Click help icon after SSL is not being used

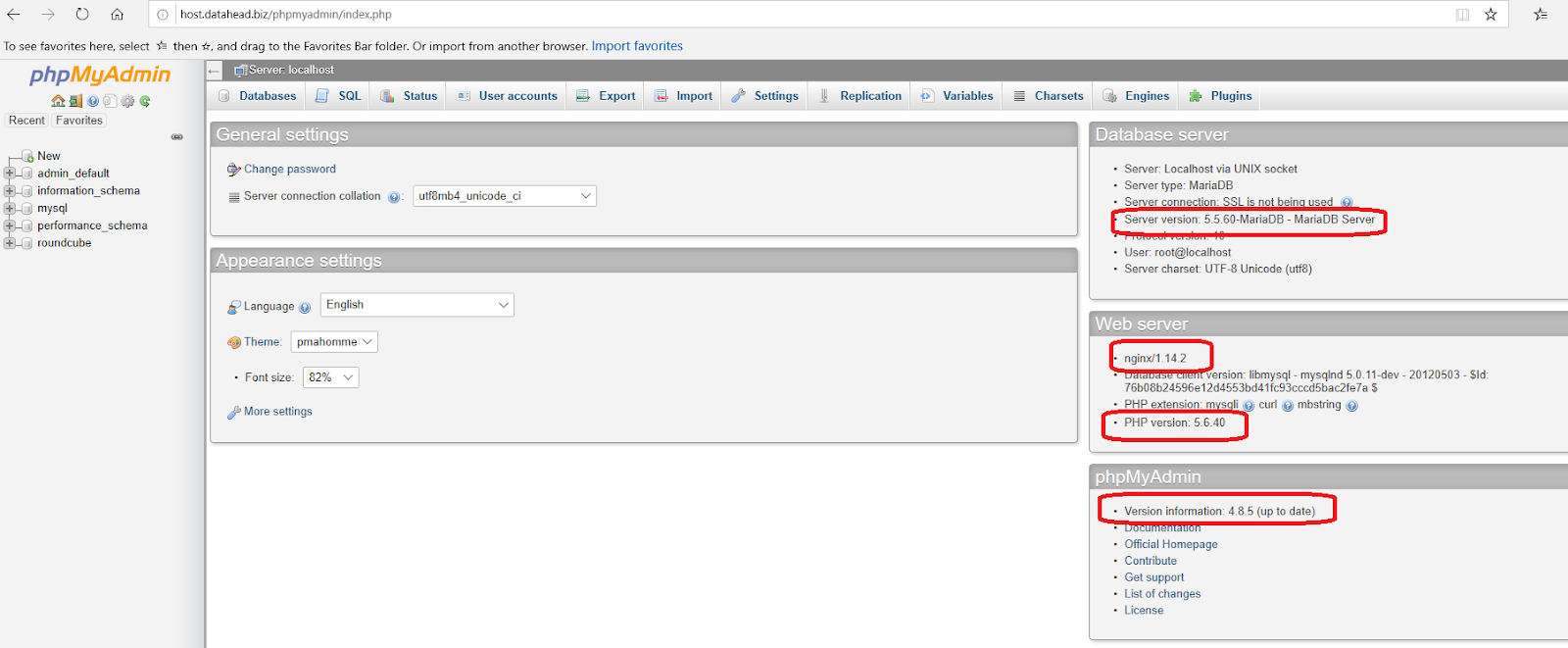(x=1347, y=203)
